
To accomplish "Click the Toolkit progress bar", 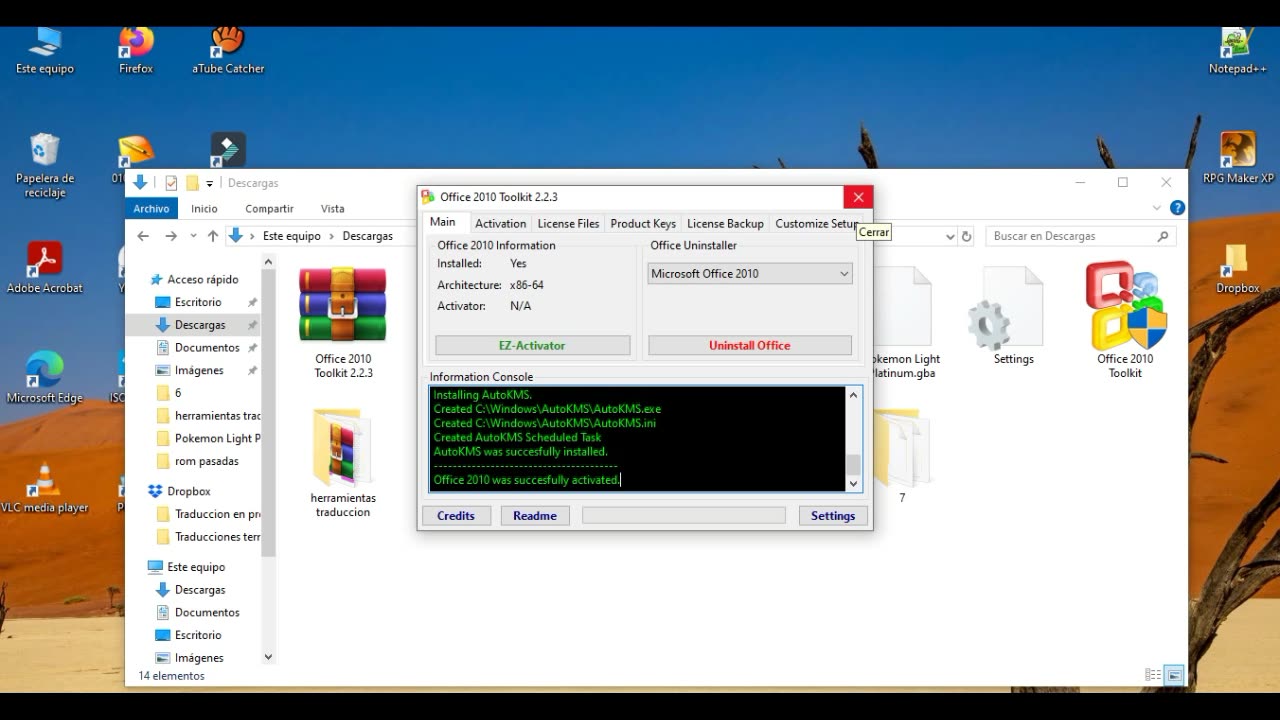I will [684, 516].
